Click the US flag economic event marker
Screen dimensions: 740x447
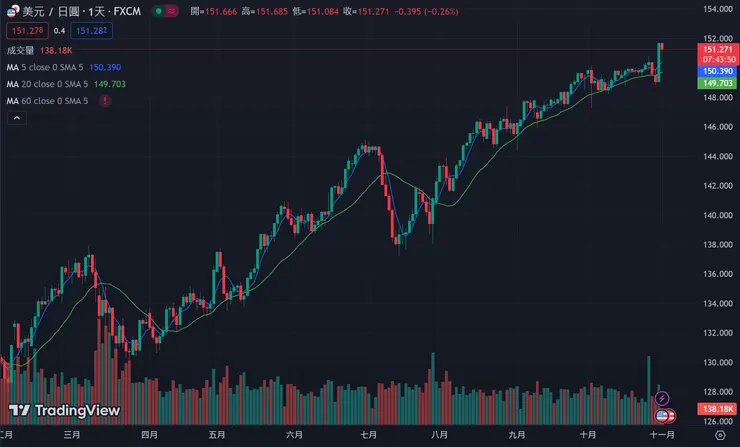(x=663, y=415)
